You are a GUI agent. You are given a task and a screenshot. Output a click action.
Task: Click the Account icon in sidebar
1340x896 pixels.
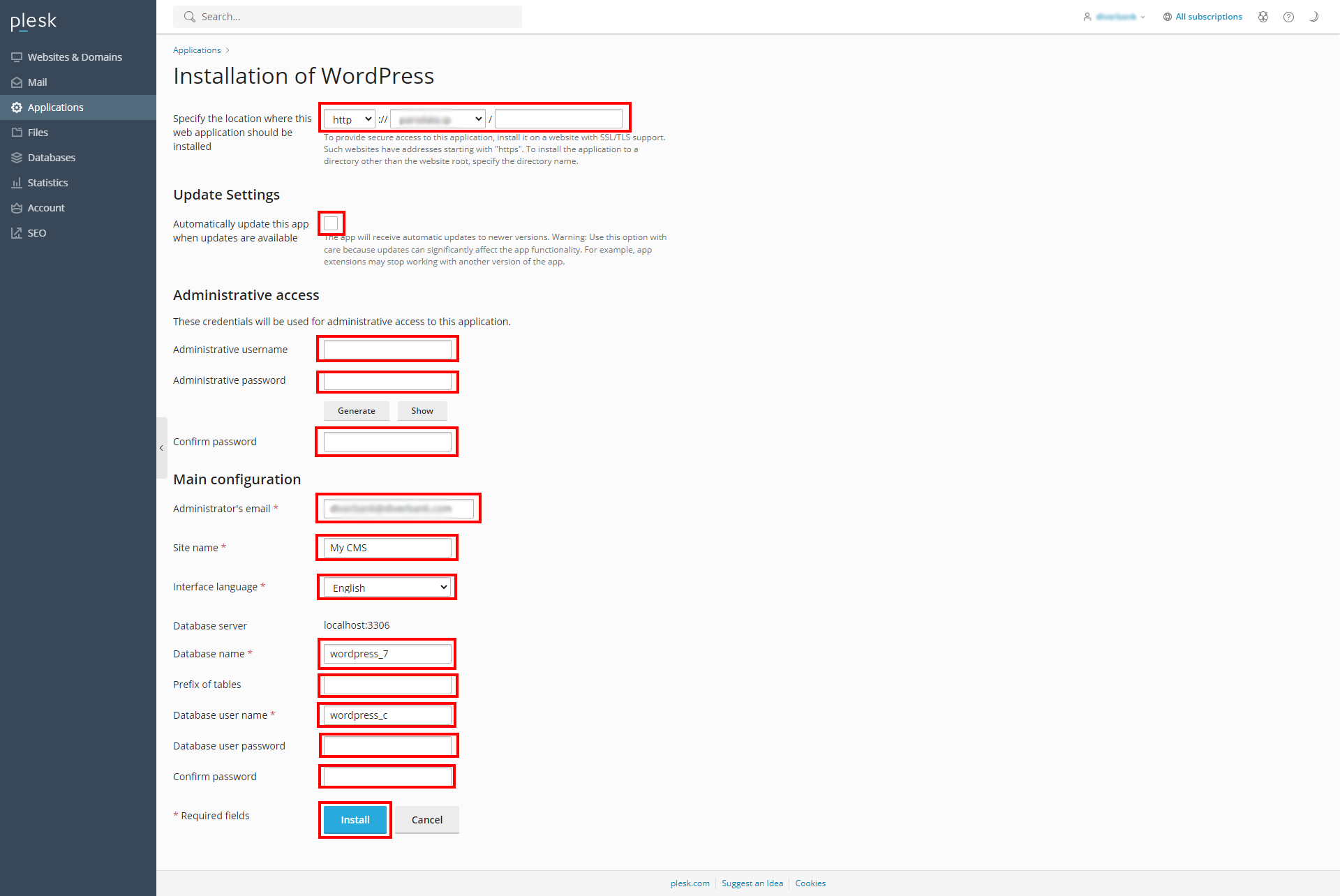17,208
